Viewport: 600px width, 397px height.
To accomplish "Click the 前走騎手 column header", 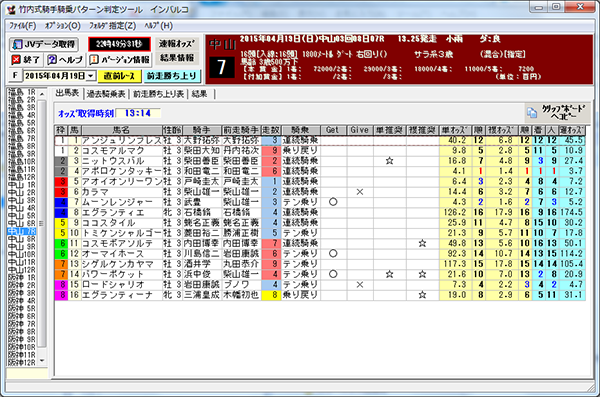I will click(241, 130).
